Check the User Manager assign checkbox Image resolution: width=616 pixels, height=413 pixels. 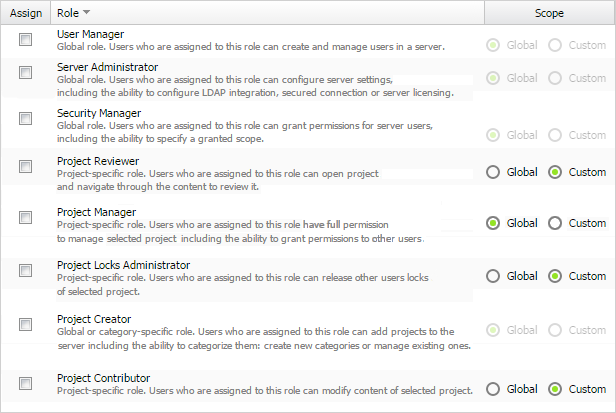(25, 40)
